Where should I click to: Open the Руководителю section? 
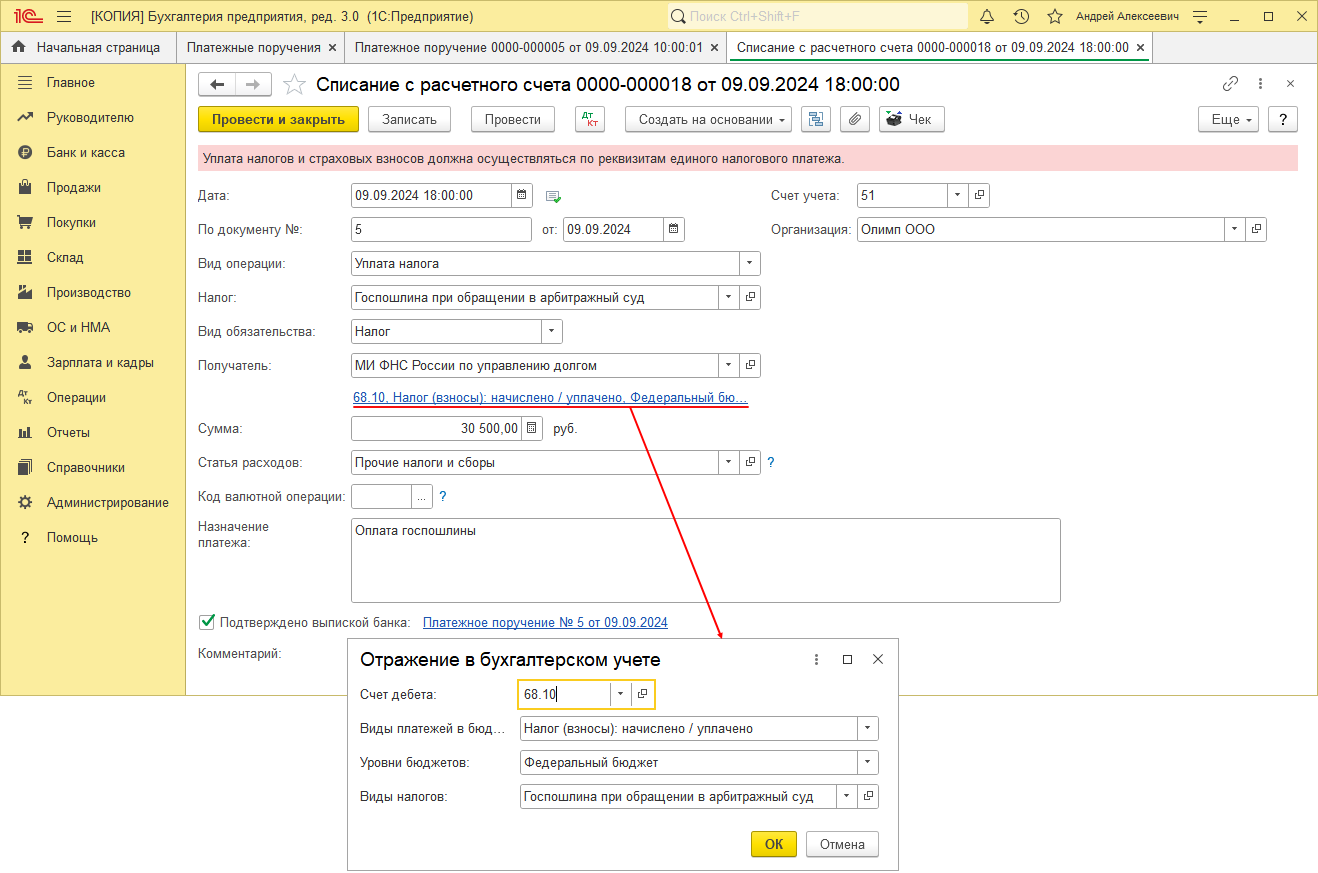(93, 117)
